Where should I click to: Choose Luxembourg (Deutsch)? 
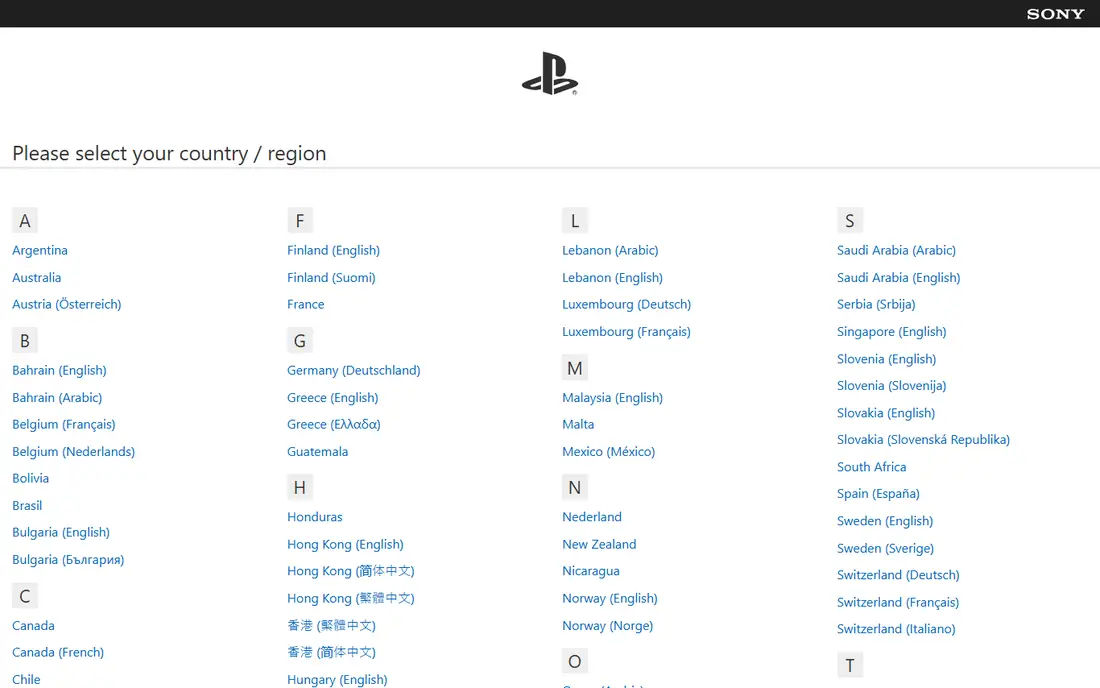point(626,304)
